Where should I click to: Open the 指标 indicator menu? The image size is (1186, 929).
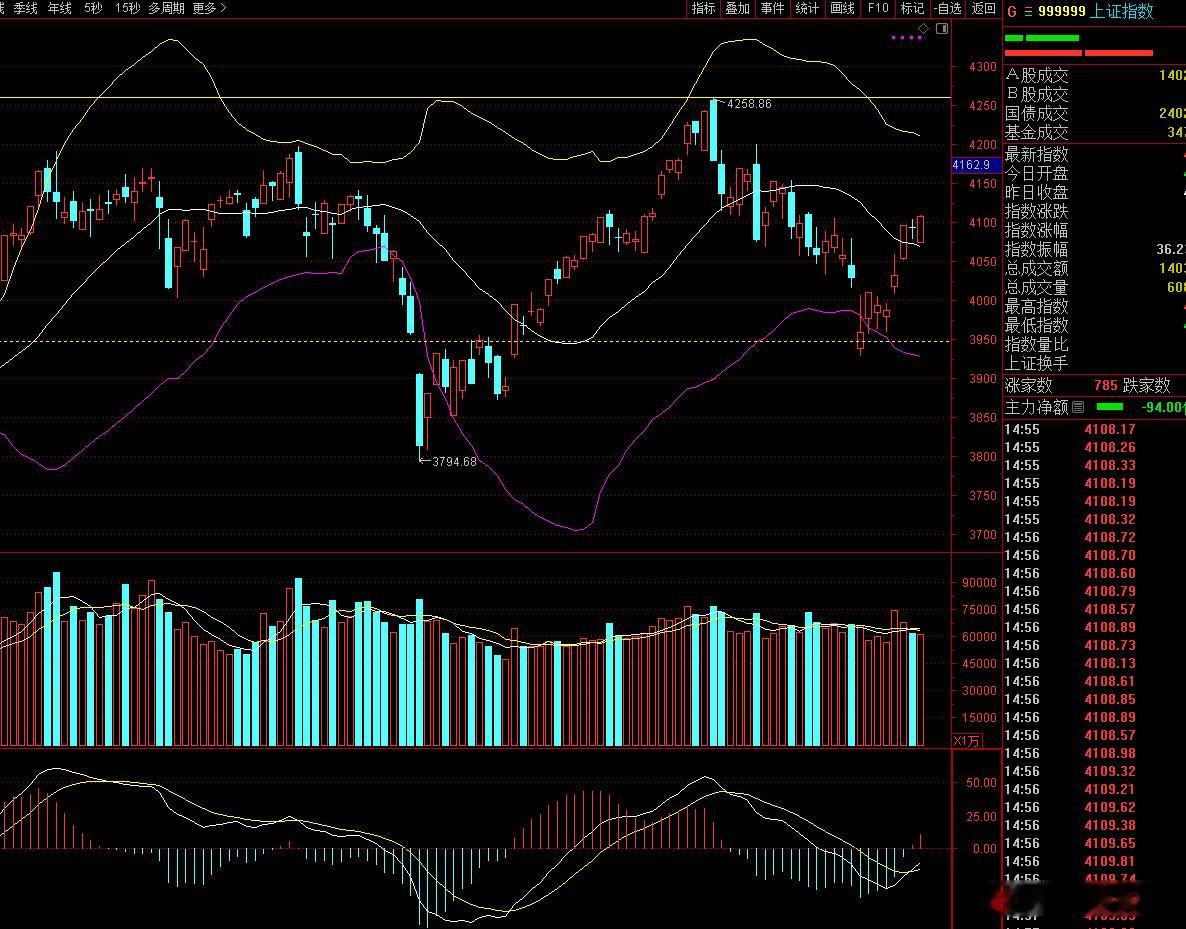pyautogui.click(x=703, y=8)
